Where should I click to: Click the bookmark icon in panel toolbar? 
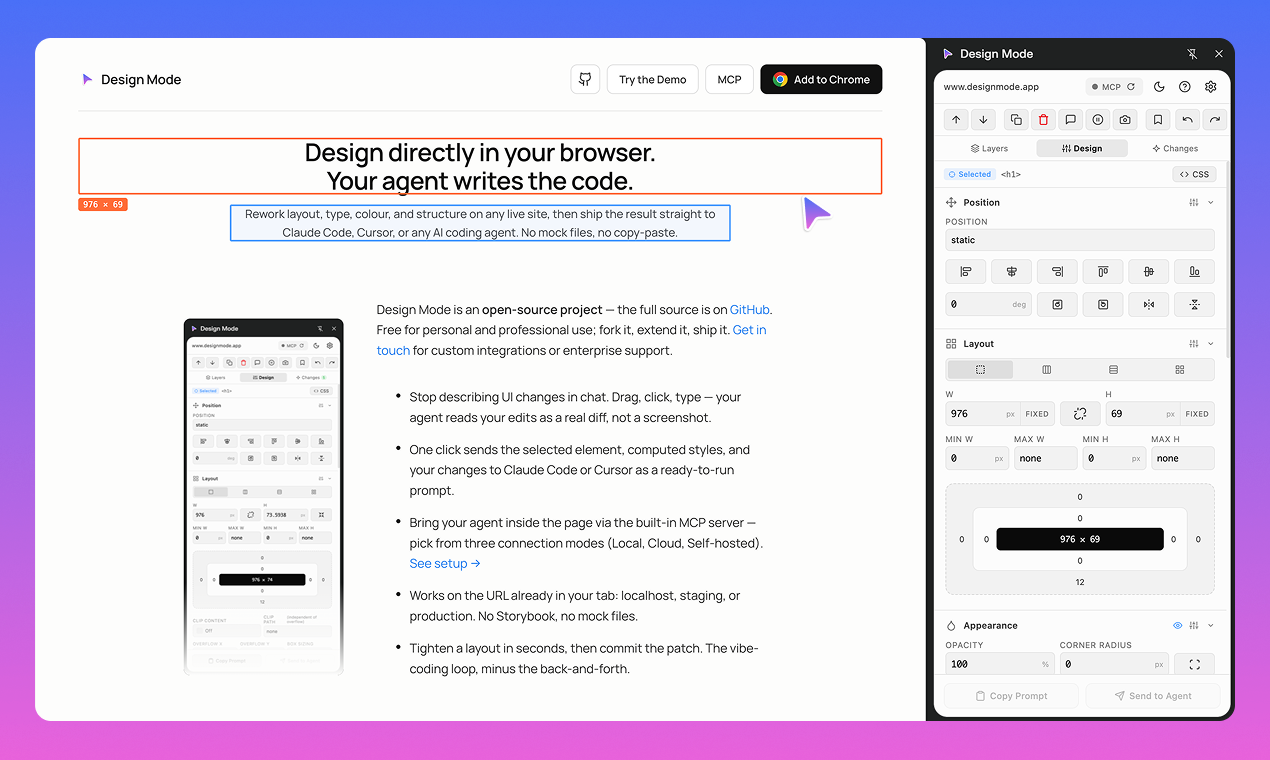1157,119
